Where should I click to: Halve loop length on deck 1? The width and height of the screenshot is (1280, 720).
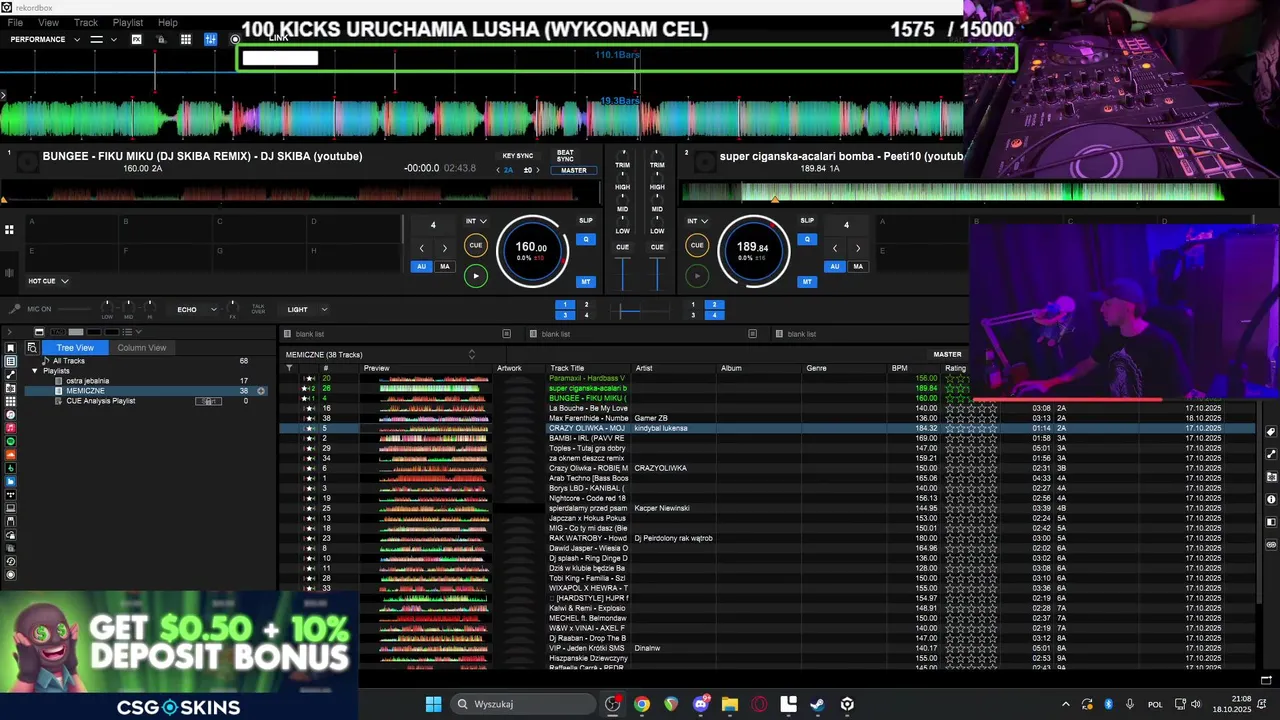click(x=421, y=248)
